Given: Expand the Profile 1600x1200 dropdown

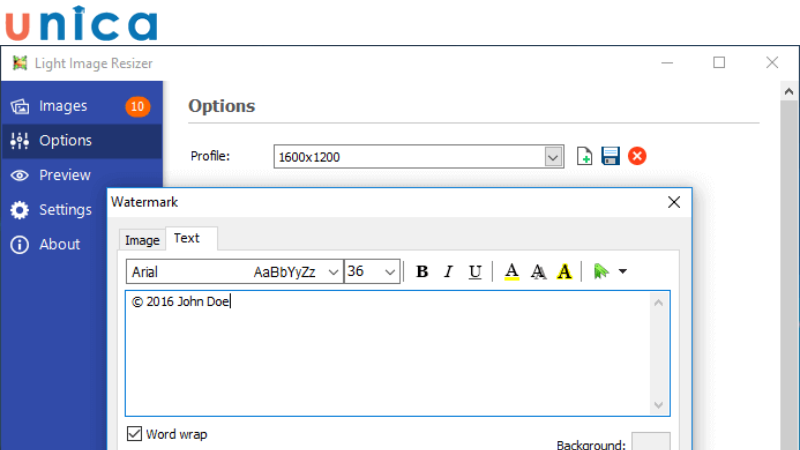Looking at the screenshot, I should (553, 157).
